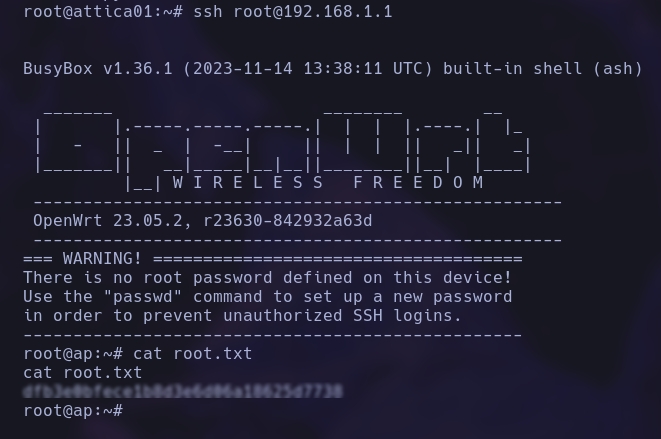Click the echoed "cat root.txt" output line
Image resolution: width=661 pixels, height=439 pixels.
(82, 372)
